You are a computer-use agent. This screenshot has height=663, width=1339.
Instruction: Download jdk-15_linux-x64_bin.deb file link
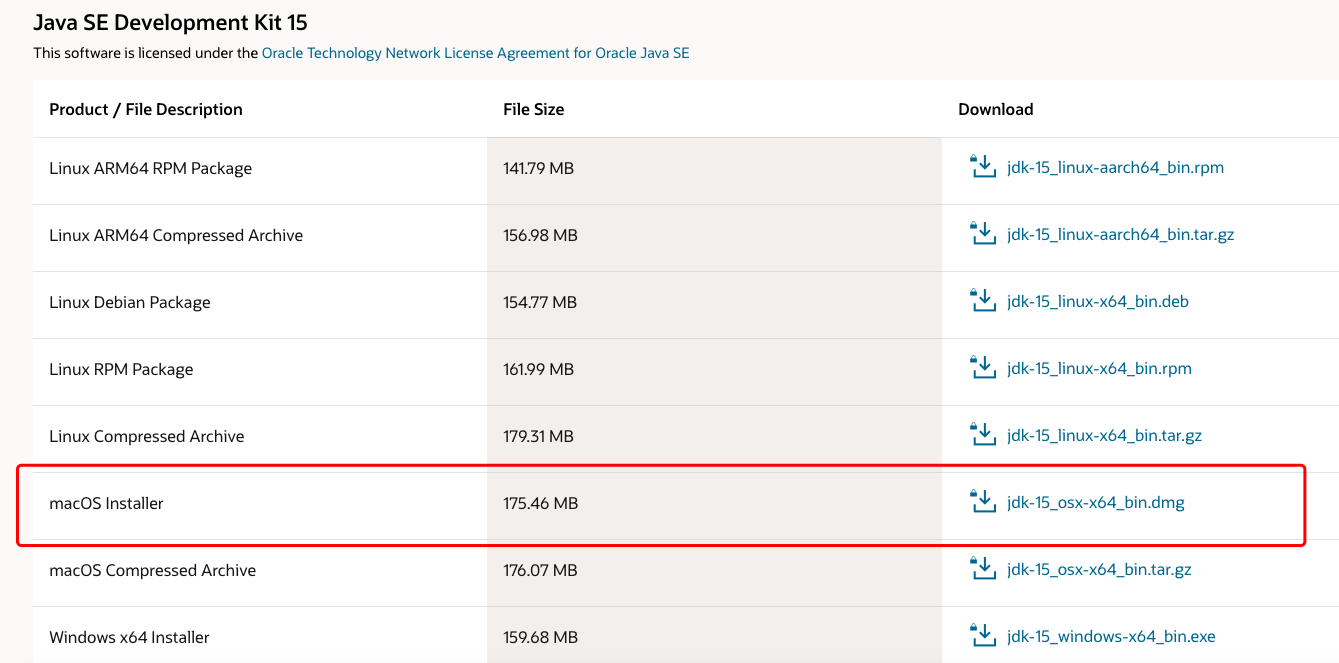[x=1098, y=302]
